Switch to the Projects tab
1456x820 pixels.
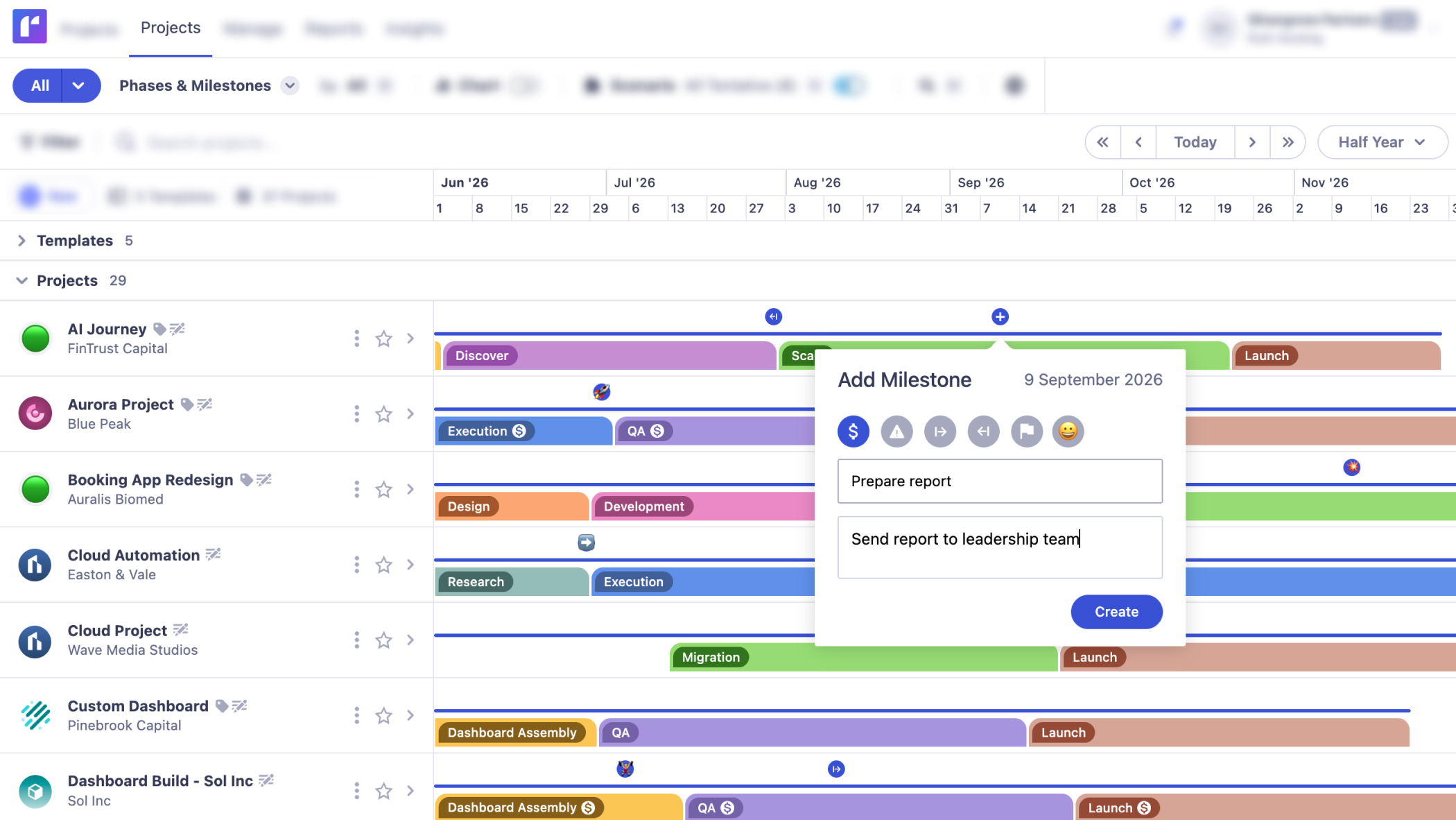pos(171,28)
